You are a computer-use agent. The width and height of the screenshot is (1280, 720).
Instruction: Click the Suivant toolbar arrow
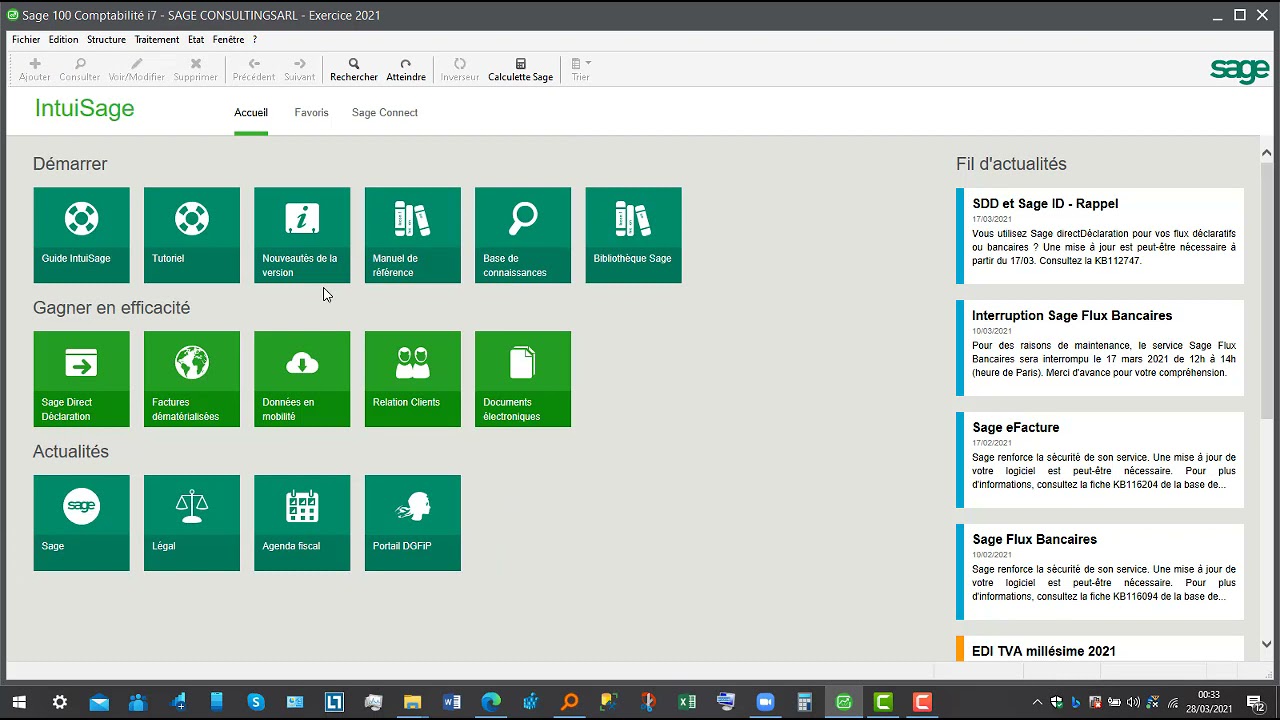click(x=300, y=69)
